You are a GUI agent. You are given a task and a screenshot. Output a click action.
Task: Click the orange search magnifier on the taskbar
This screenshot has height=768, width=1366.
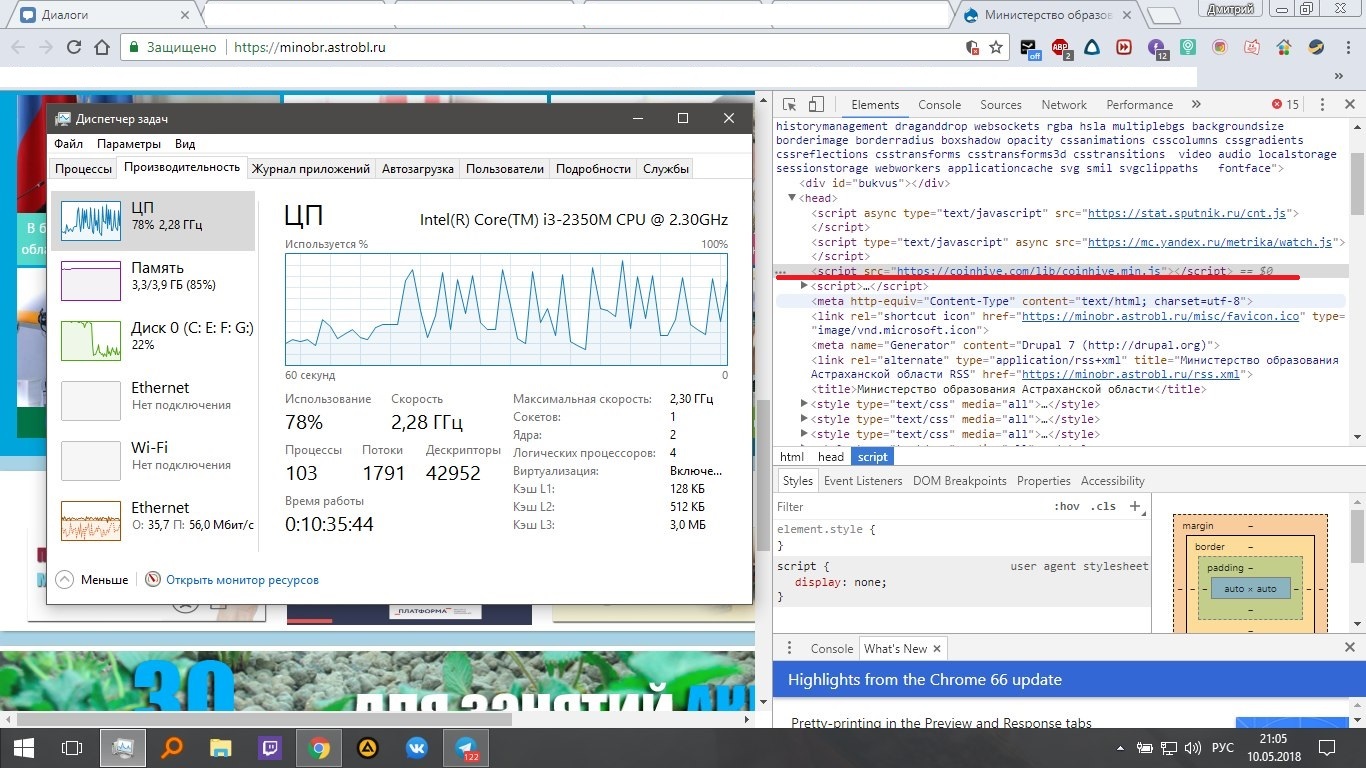pyautogui.click(x=172, y=747)
